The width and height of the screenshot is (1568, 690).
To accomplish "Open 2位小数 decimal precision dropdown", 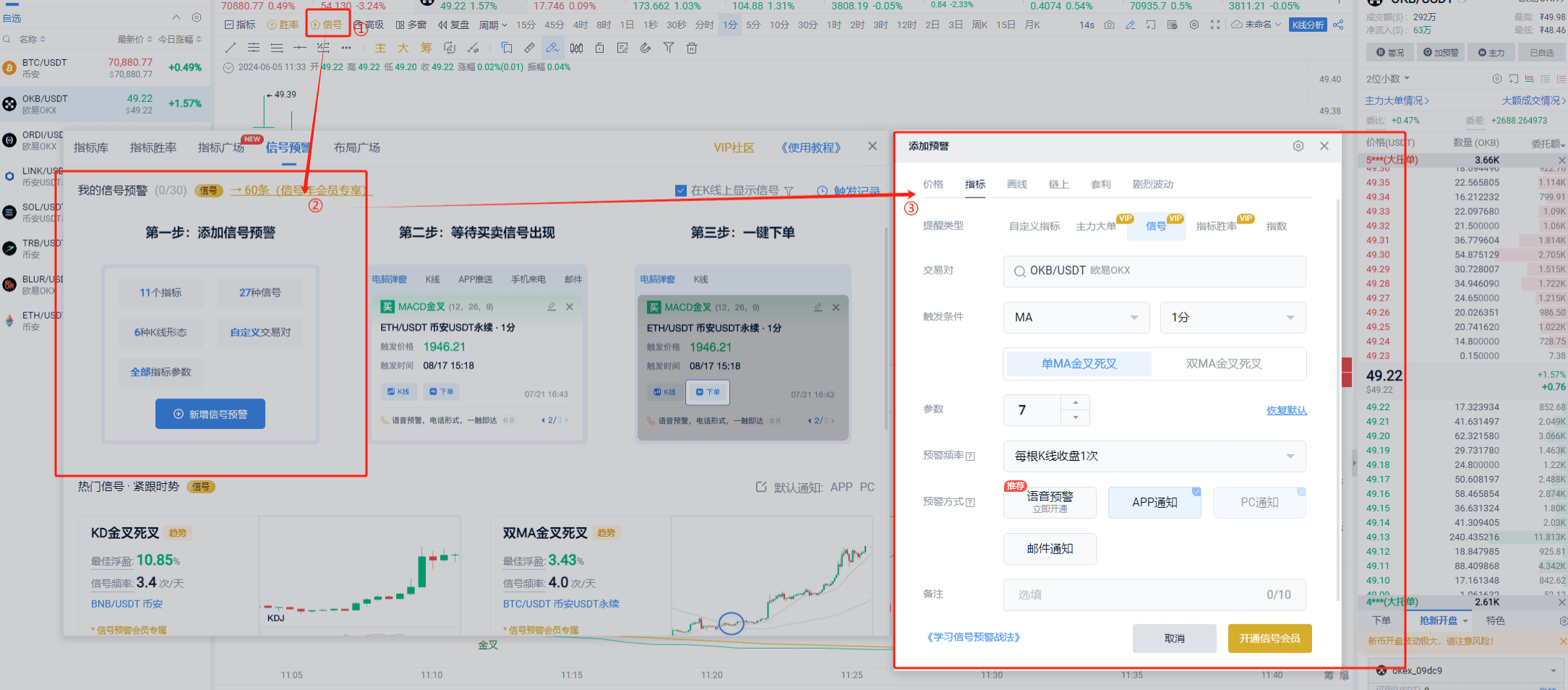I will pos(1388,79).
